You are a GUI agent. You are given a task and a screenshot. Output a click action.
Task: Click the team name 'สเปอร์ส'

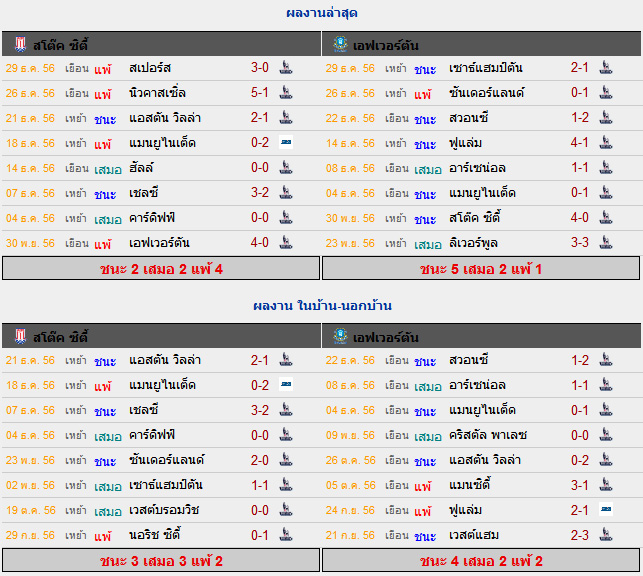pos(150,68)
